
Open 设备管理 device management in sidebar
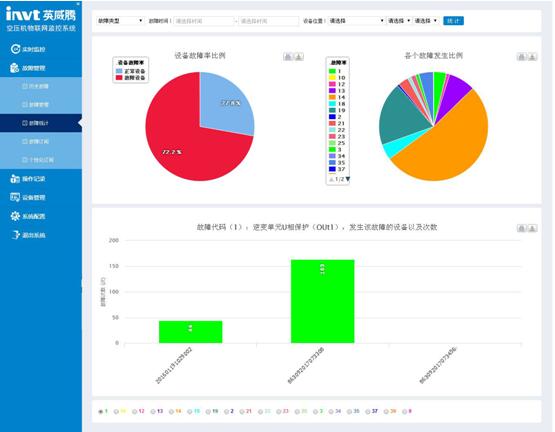(28, 198)
